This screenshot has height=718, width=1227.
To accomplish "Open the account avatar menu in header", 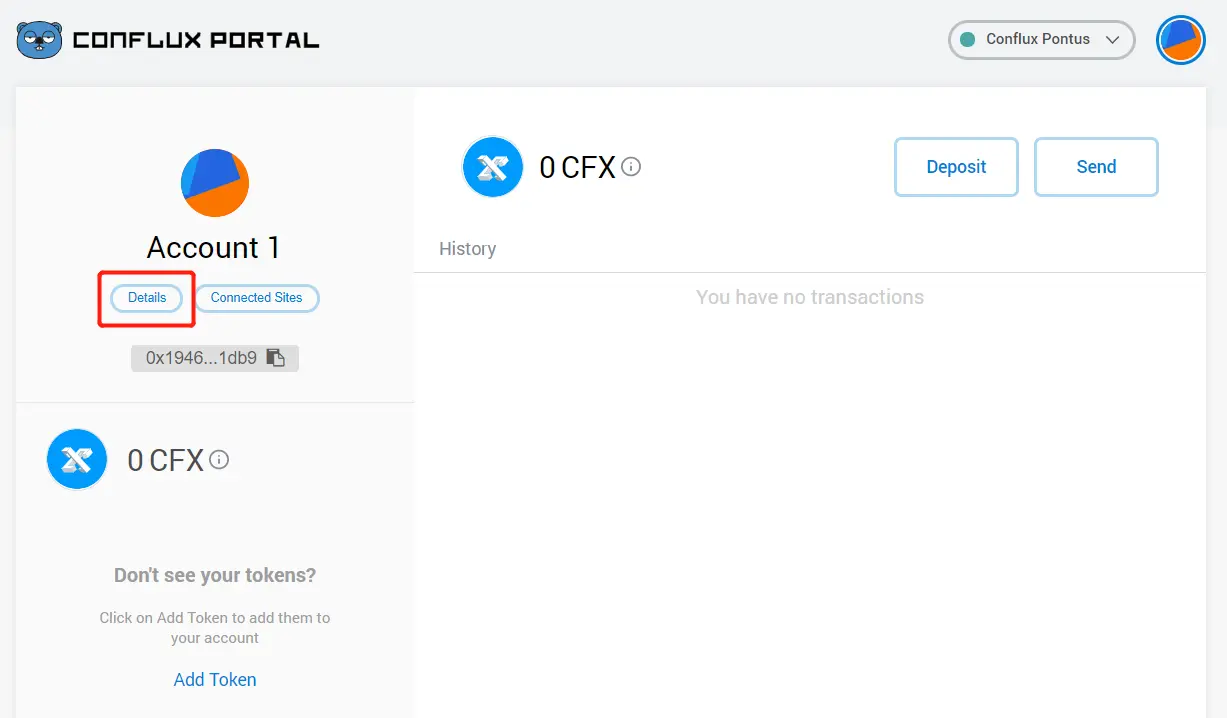I will click(x=1180, y=40).
